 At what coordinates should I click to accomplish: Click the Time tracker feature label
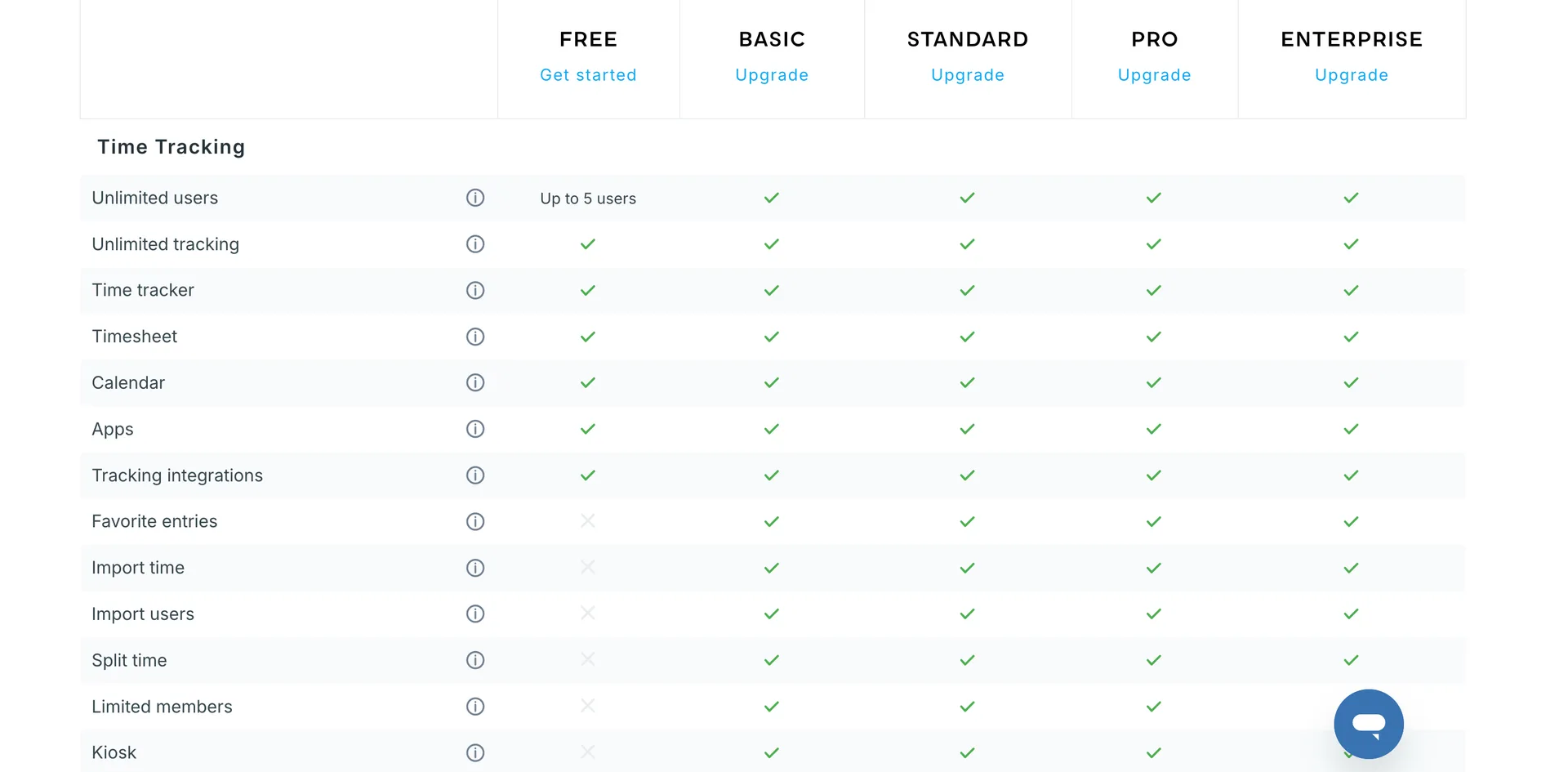[x=143, y=290]
